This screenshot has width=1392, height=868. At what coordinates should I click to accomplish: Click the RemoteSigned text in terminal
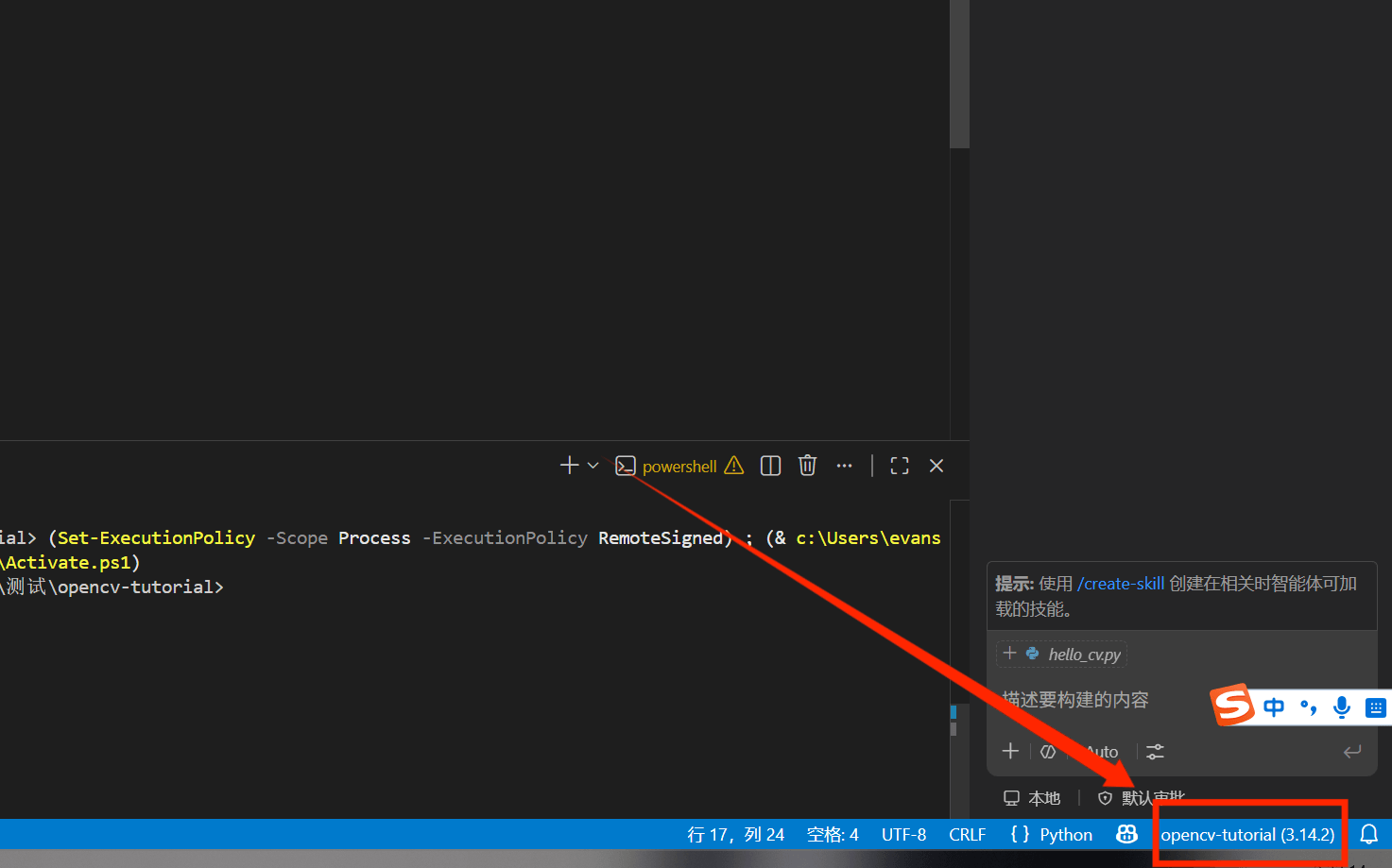click(x=661, y=537)
